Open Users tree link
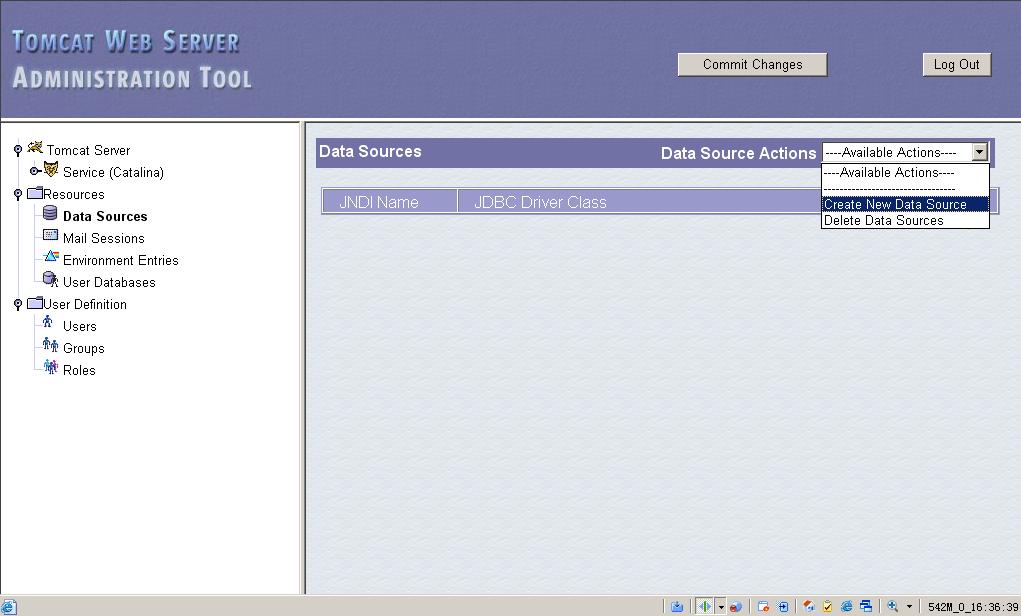1021x616 pixels. pyautogui.click(x=79, y=326)
